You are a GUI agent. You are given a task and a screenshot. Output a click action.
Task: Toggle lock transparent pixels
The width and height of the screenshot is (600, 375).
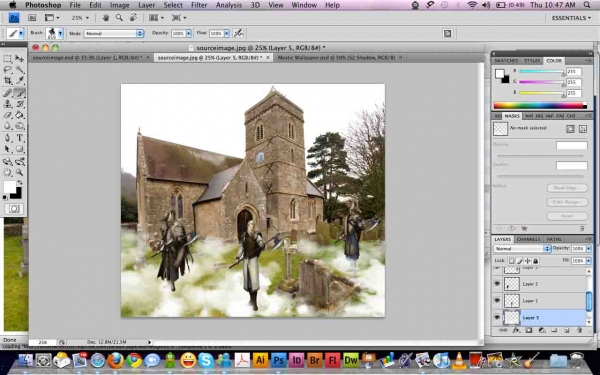[512, 261]
